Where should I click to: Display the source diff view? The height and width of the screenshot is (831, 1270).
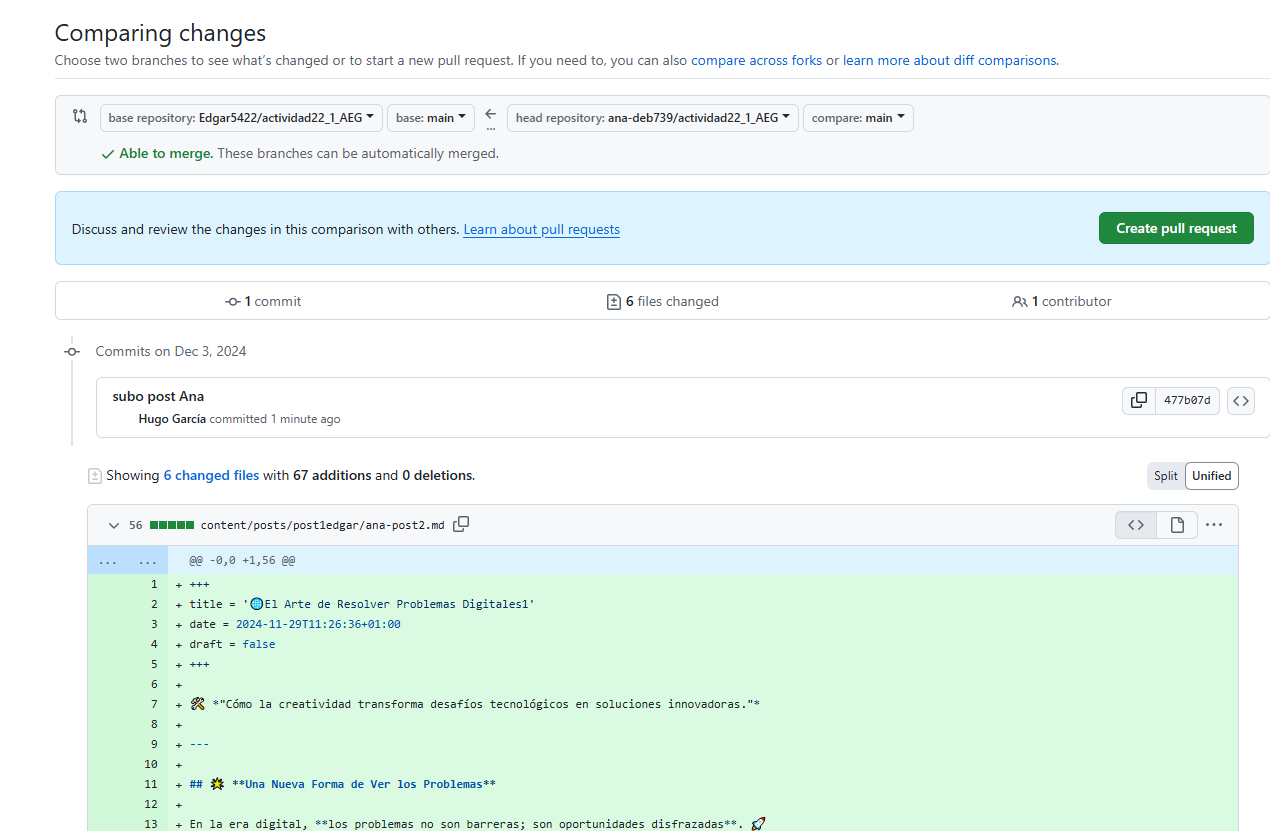(1136, 525)
